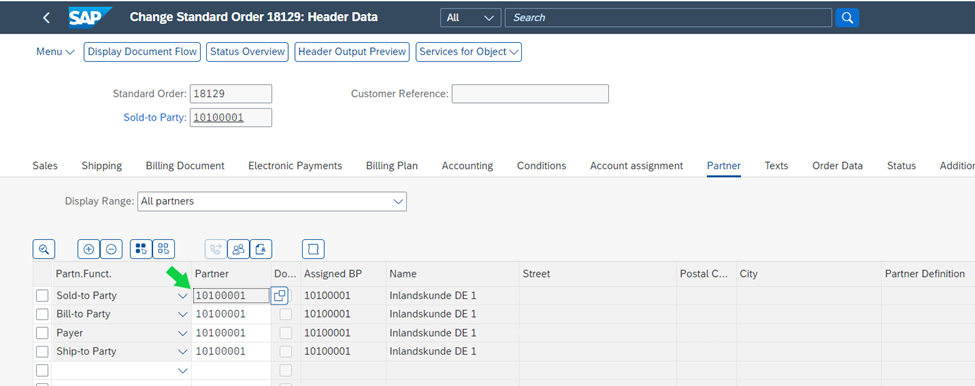Click the plus insert row icon
The height and width of the screenshot is (386, 975).
[88, 249]
